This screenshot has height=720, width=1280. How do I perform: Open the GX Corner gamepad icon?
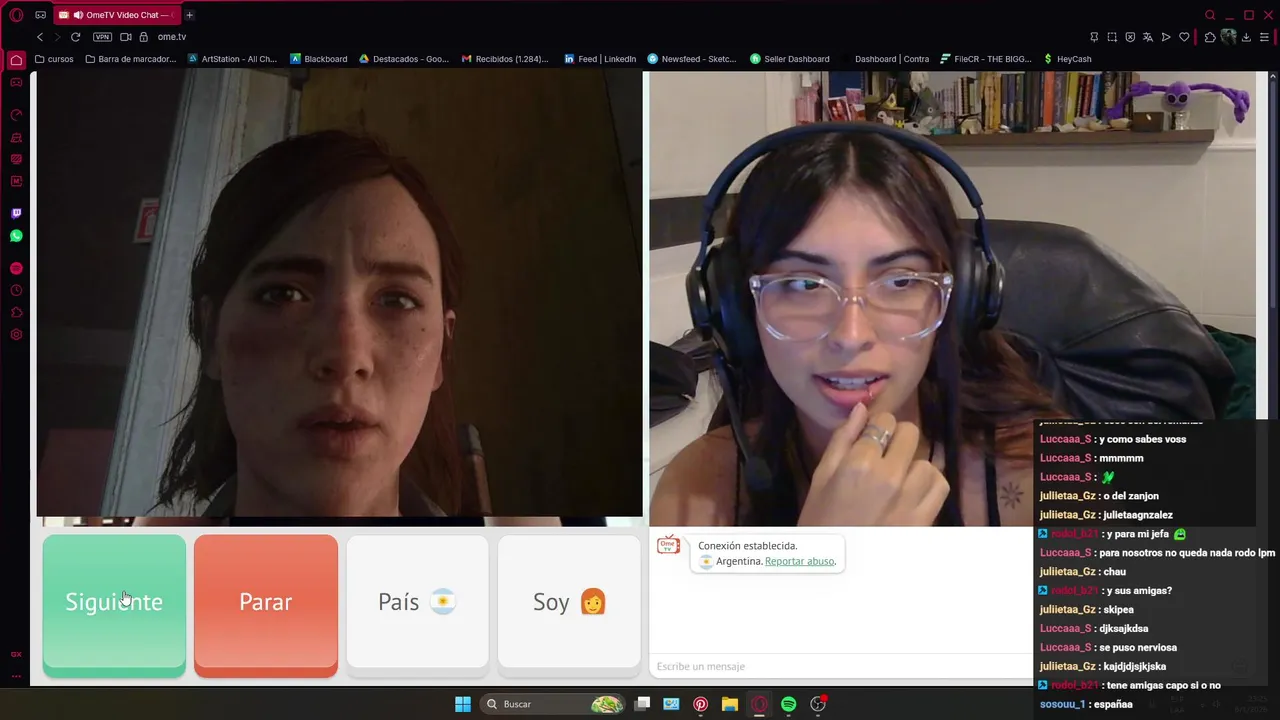click(41, 15)
